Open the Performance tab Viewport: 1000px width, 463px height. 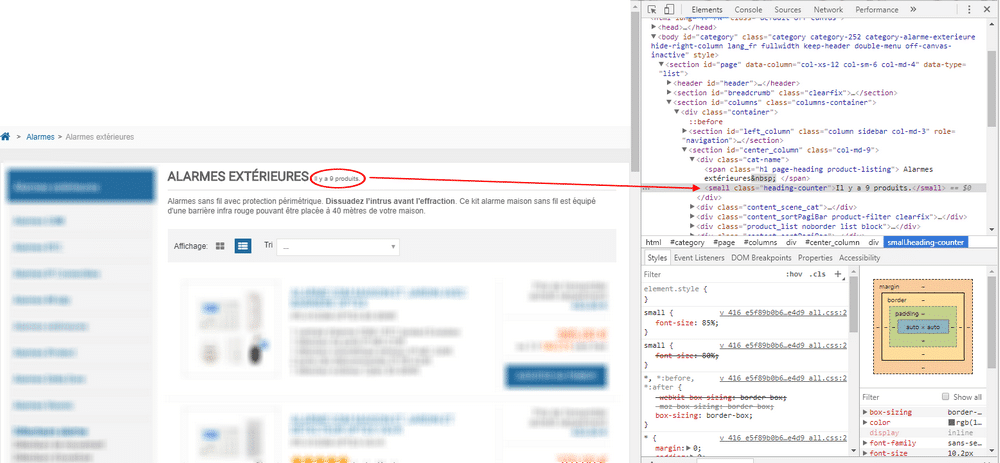[x=877, y=10]
